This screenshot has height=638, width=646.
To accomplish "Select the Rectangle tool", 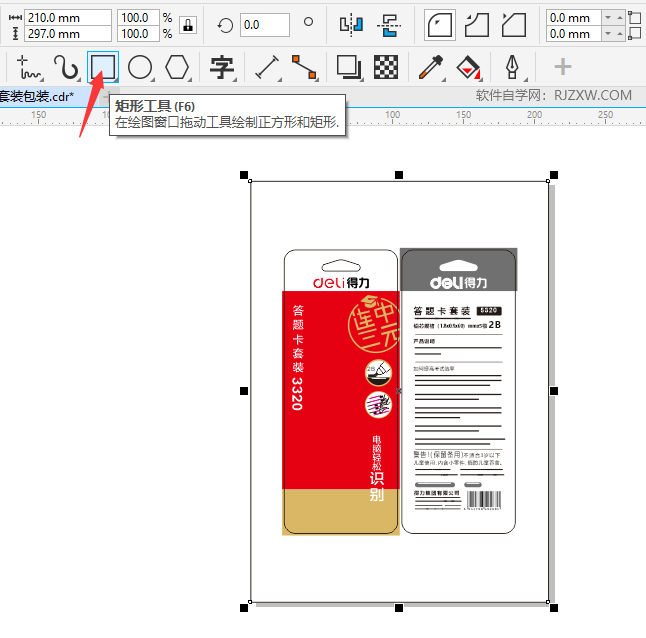I will pyautogui.click(x=102, y=67).
